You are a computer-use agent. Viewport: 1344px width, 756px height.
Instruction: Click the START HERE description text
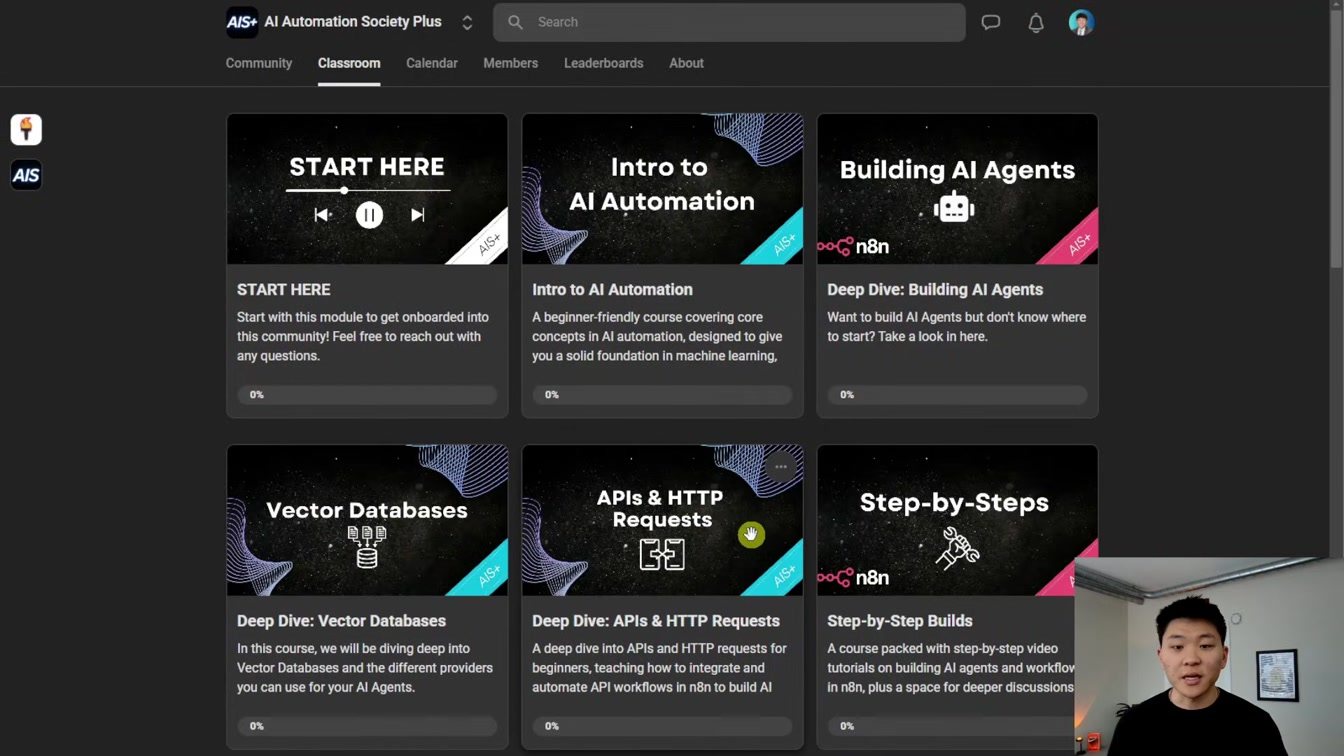click(365, 336)
